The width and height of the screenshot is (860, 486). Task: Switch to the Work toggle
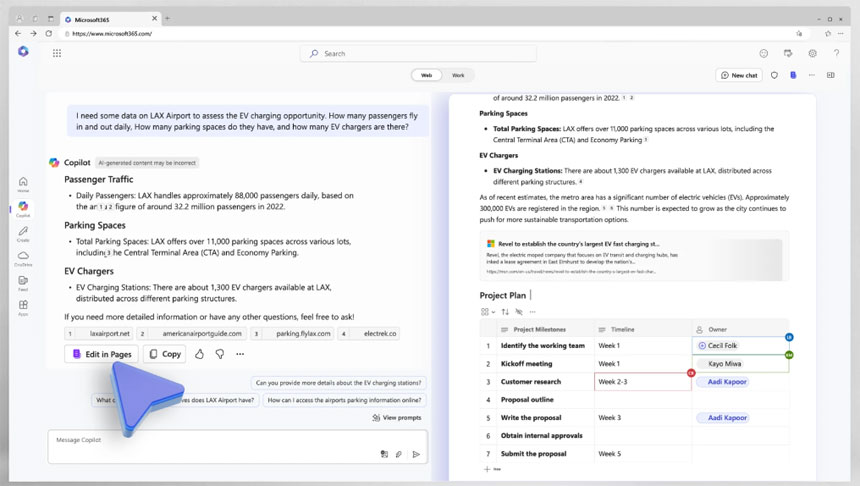tap(458, 75)
